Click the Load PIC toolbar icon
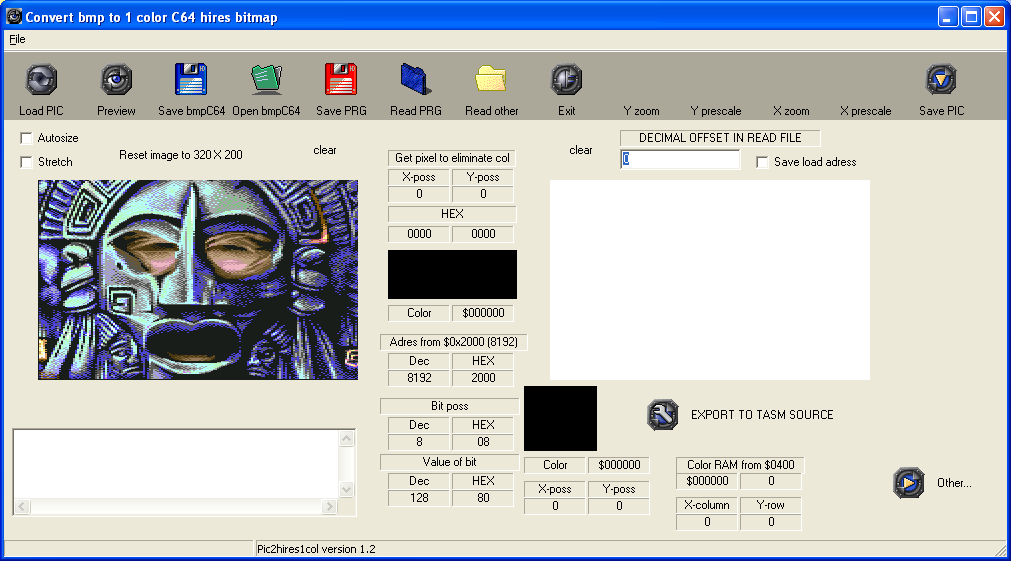Screen dimensions: 1011x561 (41, 80)
